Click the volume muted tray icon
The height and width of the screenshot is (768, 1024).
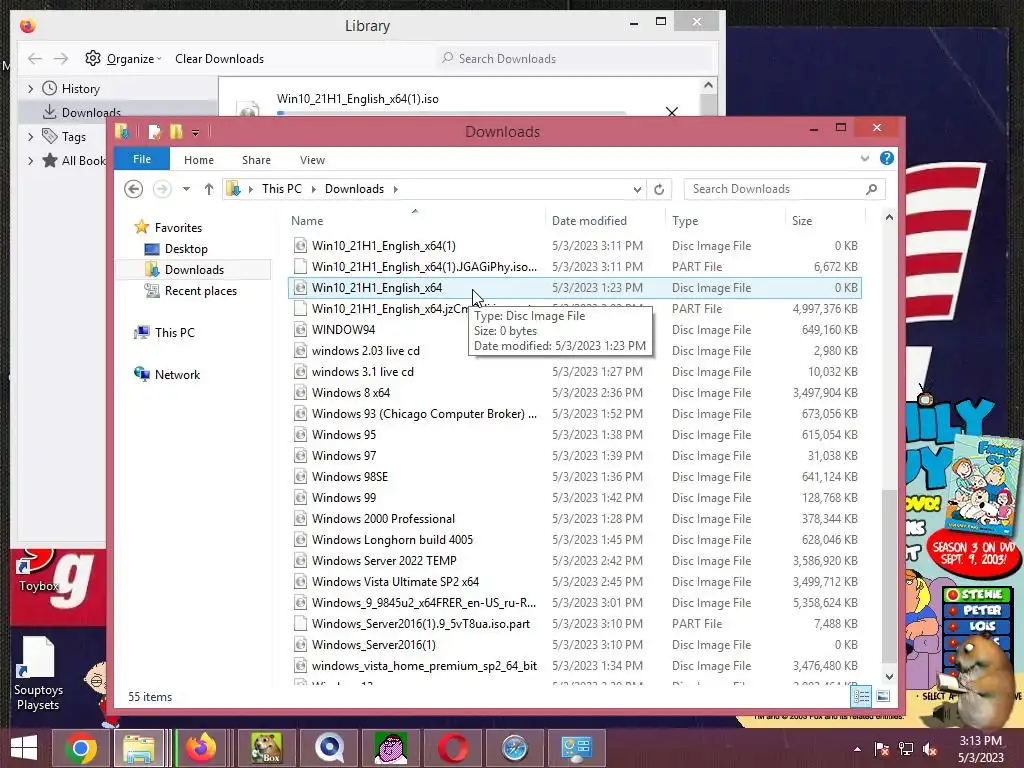click(x=930, y=749)
